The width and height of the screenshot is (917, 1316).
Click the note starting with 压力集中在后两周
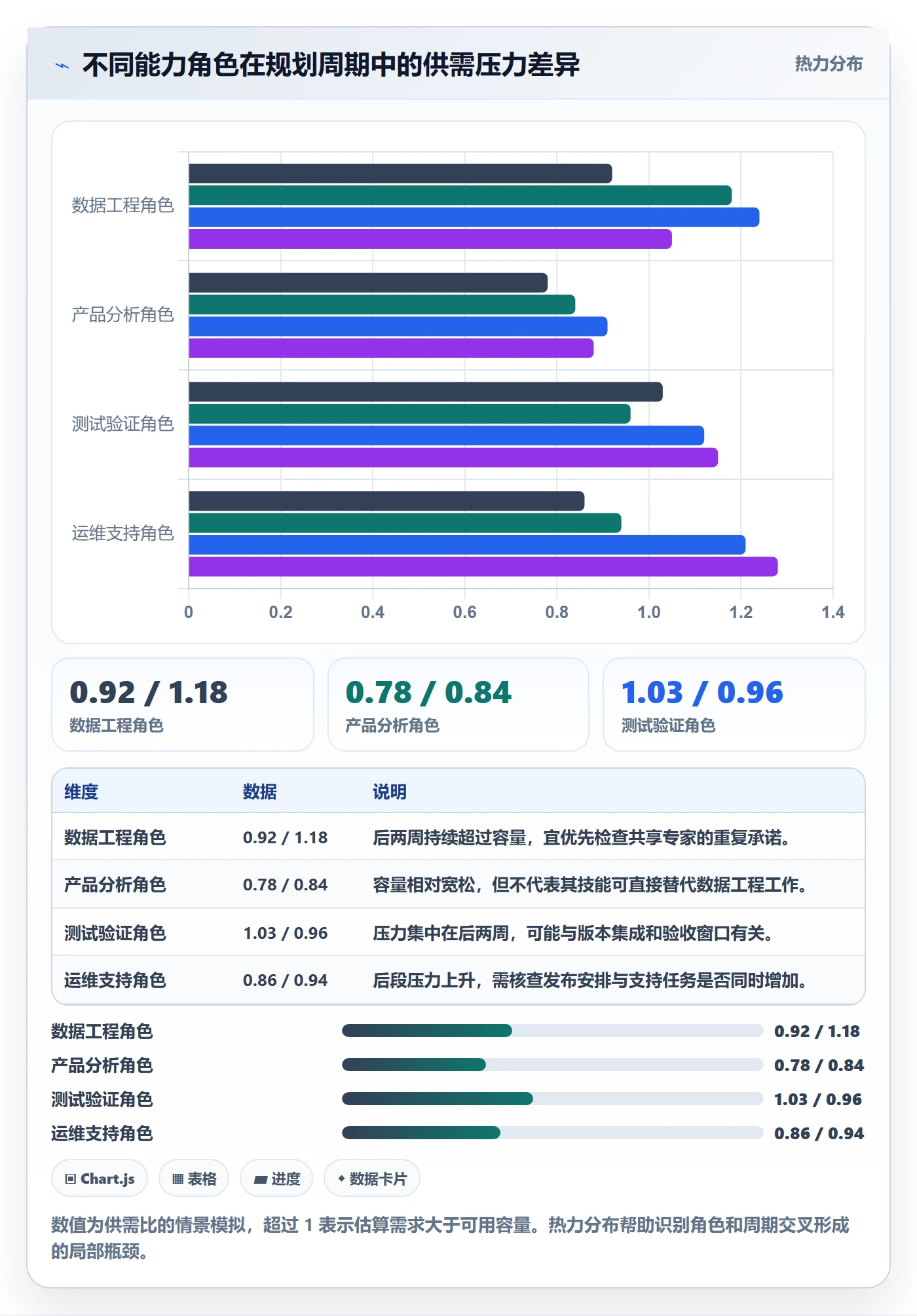click(x=573, y=933)
